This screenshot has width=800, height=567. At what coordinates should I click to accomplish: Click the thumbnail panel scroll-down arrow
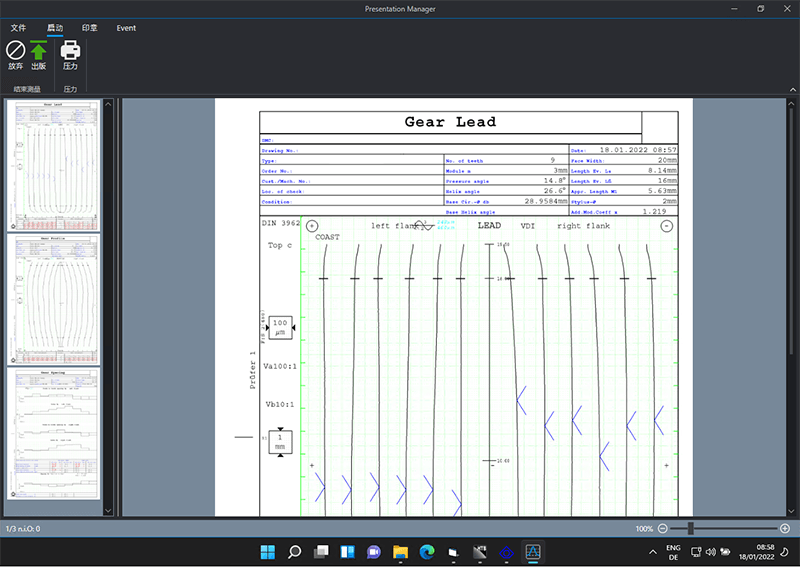tap(108, 510)
